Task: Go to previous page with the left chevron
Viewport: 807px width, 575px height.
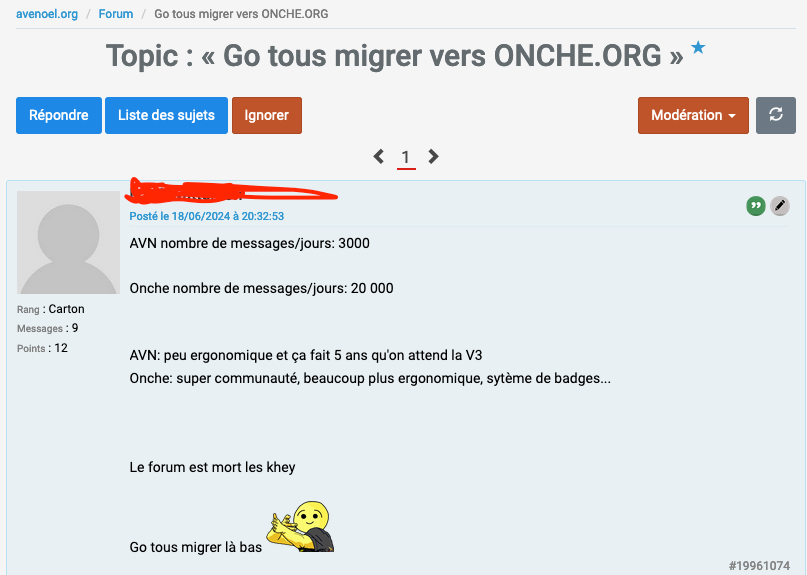Action: (x=379, y=156)
